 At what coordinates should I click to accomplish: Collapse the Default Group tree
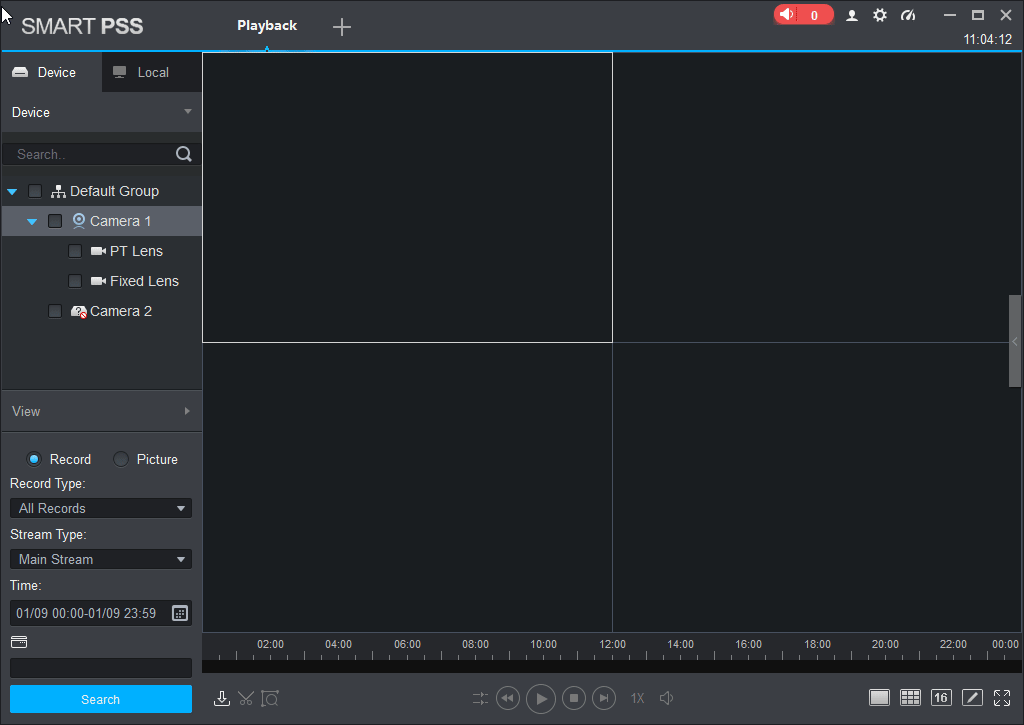point(12,192)
